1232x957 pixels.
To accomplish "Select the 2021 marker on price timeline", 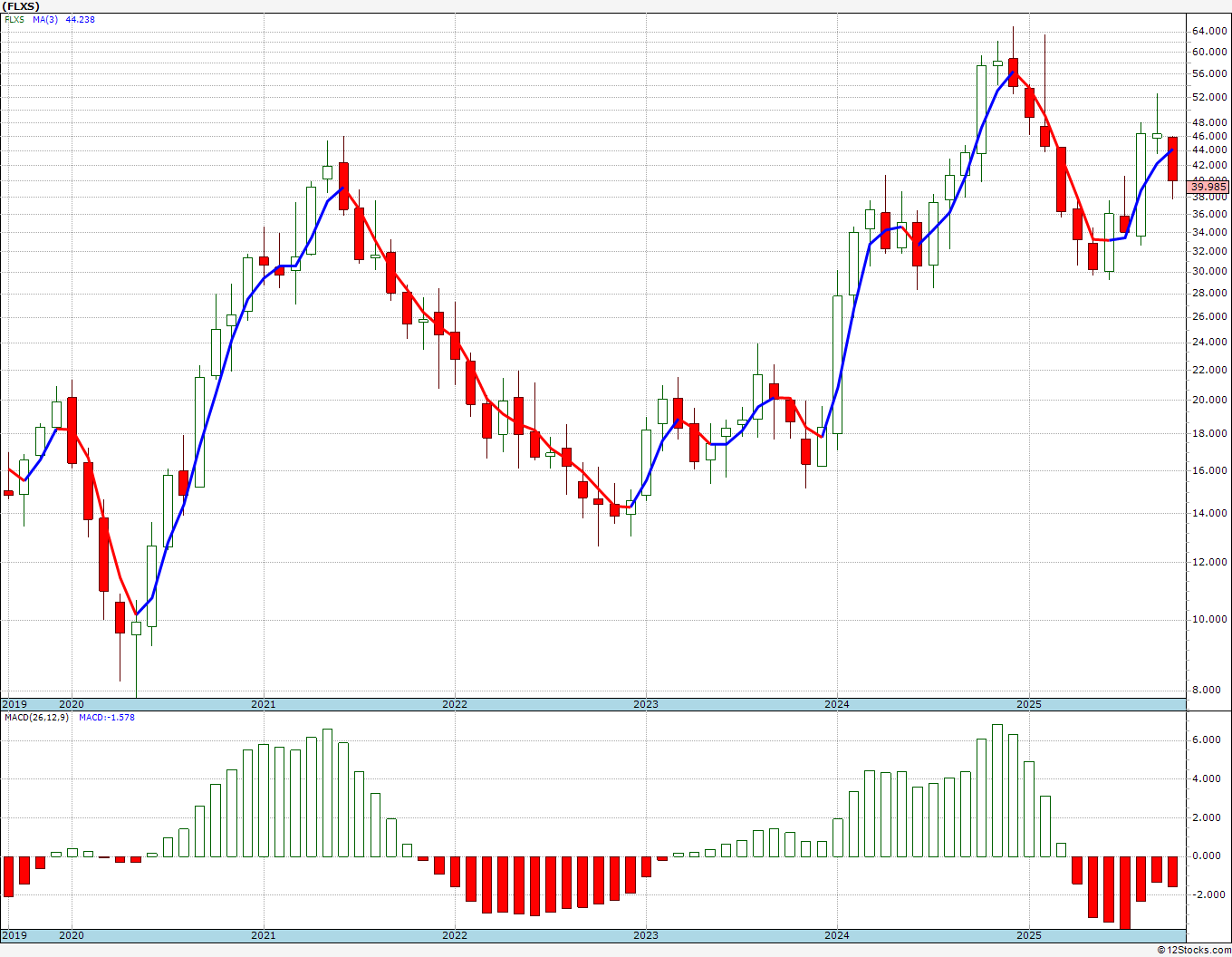I will 264,704.
